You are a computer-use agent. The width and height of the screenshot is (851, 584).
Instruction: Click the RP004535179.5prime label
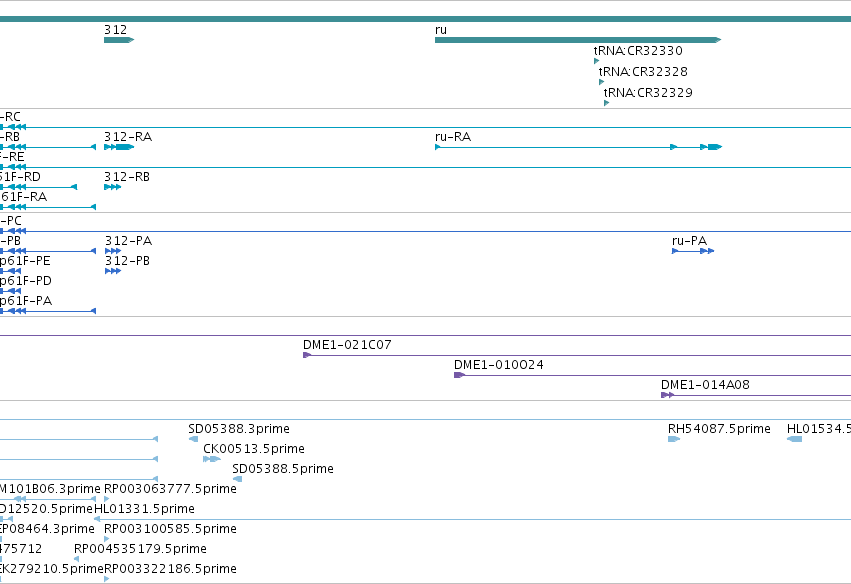tap(141, 549)
